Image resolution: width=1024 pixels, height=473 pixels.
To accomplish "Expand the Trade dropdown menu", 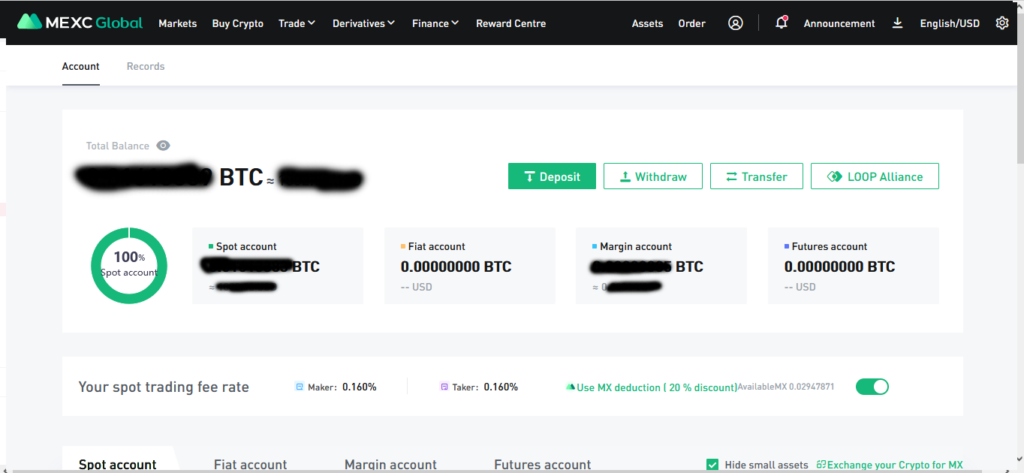I will coord(297,23).
